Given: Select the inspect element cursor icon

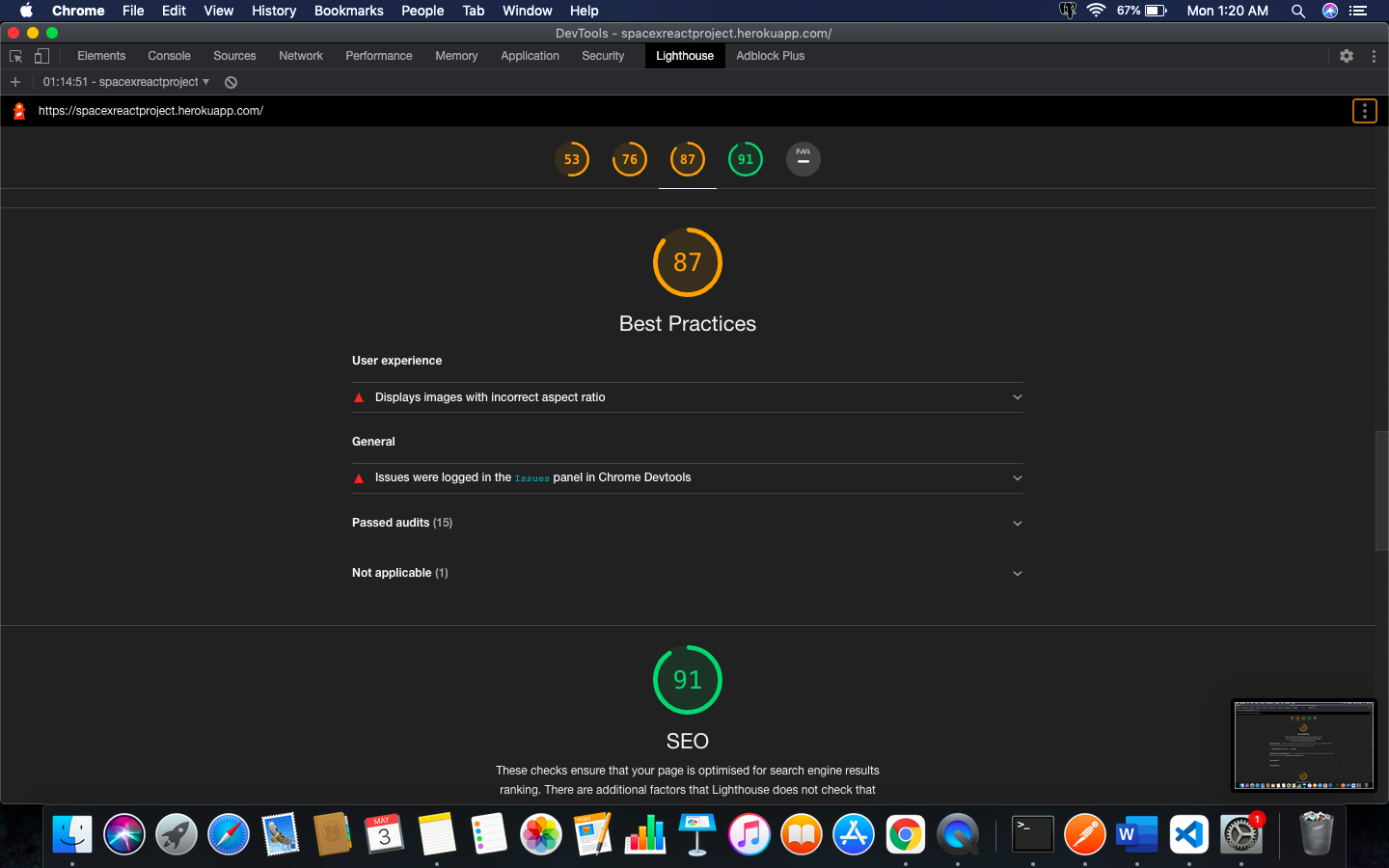Looking at the screenshot, I should point(15,56).
